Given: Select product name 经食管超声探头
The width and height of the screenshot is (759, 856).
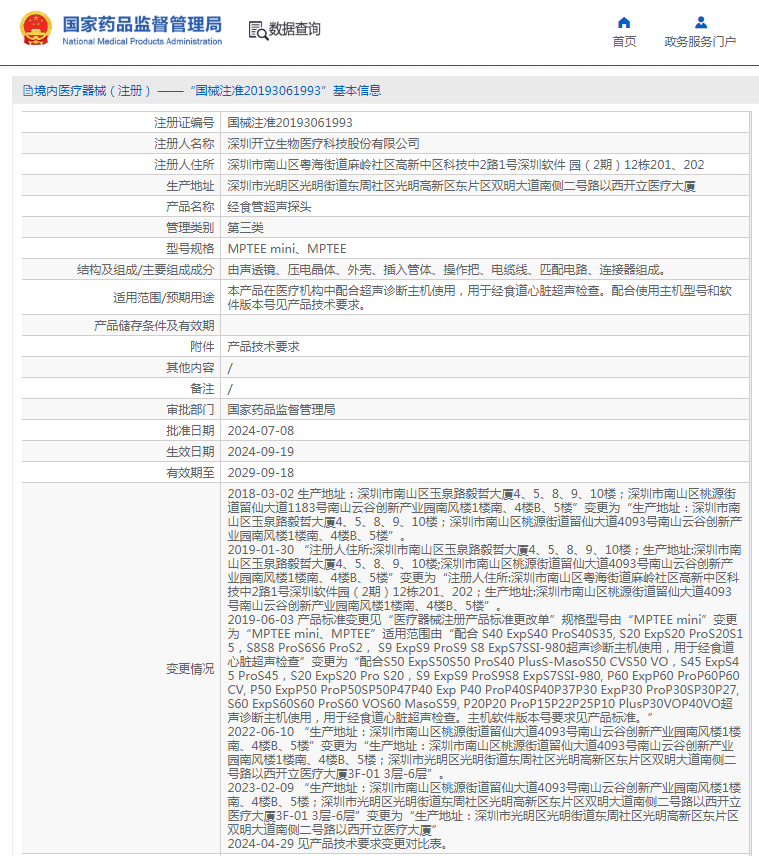Looking at the screenshot, I should coord(269,207).
